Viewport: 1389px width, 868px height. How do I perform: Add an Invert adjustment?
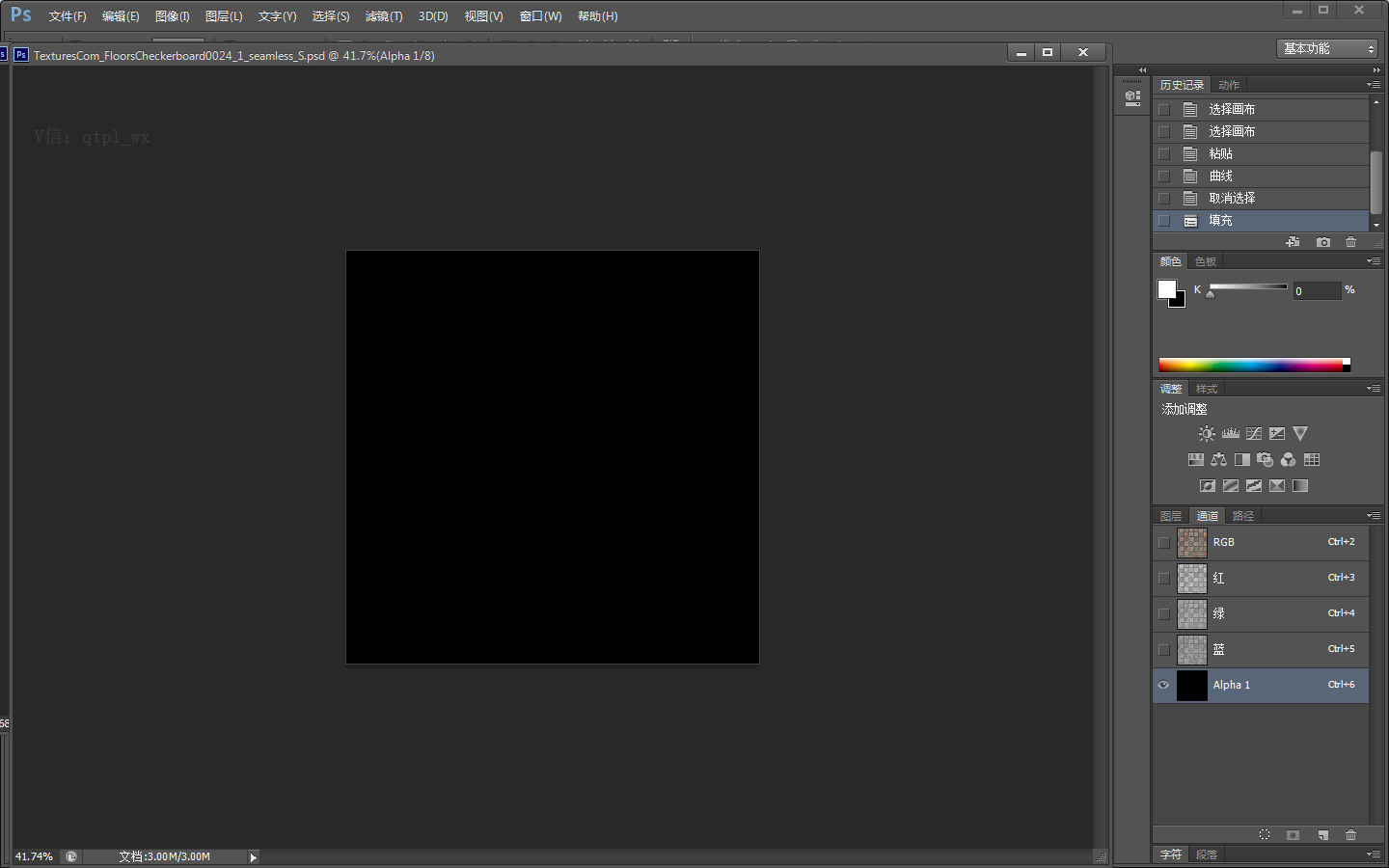[x=1208, y=486]
